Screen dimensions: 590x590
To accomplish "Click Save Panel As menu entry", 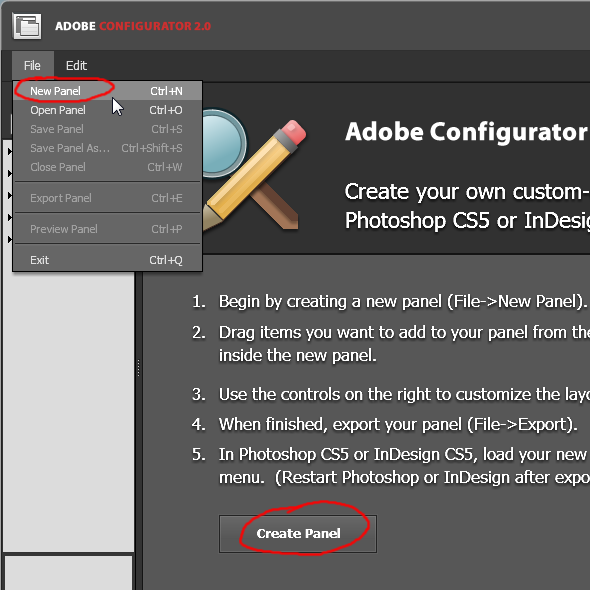I will coord(108,148).
